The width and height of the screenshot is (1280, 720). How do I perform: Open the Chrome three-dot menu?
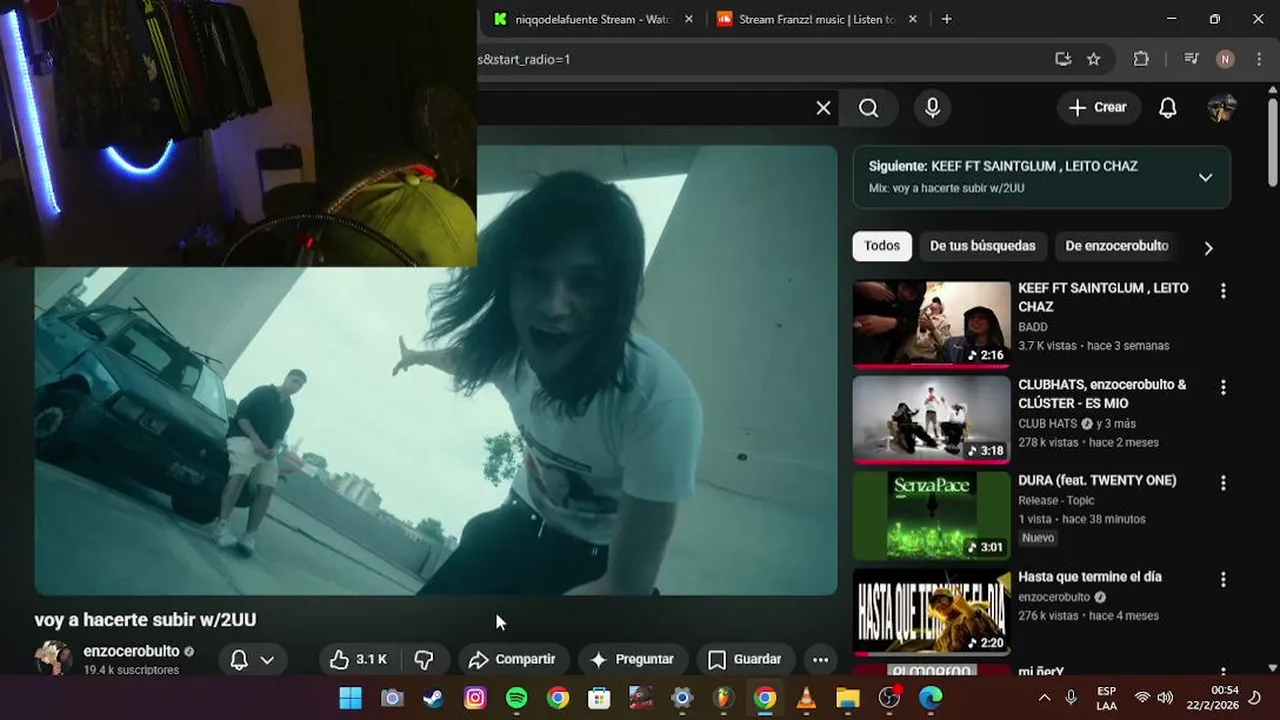(x=1259, y=59)
